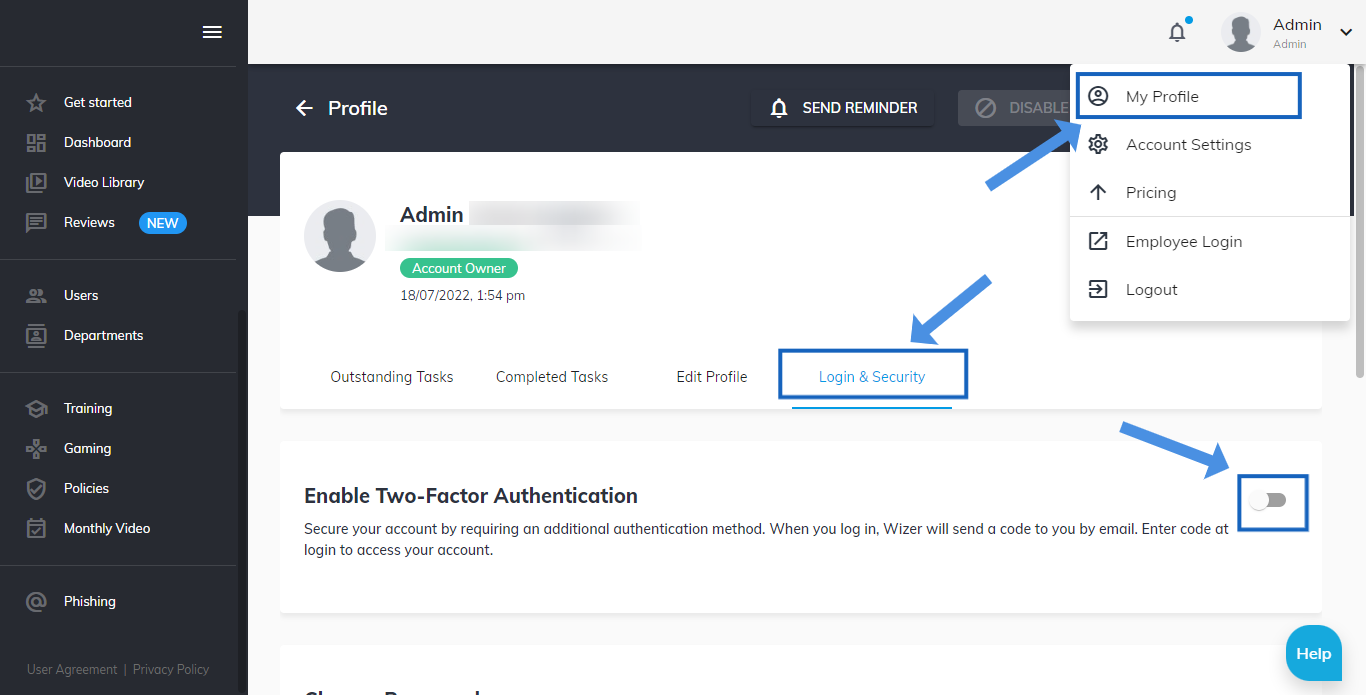Viewport: 1366px width, 695px height.
Task: Switch to the Completed Tasks tab
Action: point(551,376)
